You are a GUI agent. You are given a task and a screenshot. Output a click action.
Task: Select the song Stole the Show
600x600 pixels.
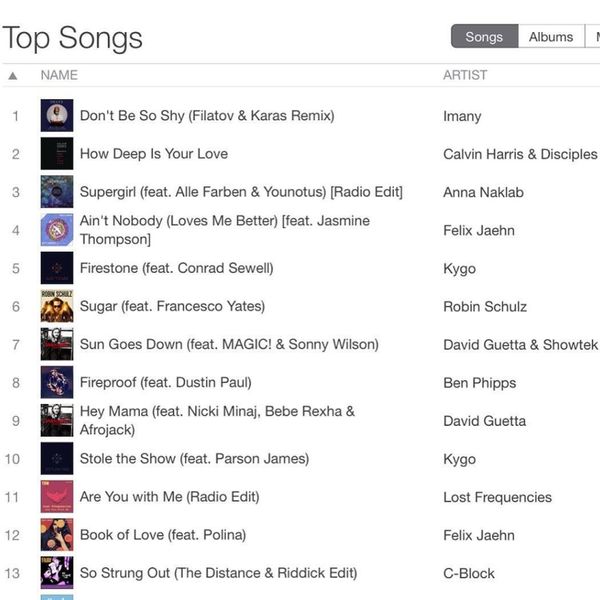tap(194, 459)
